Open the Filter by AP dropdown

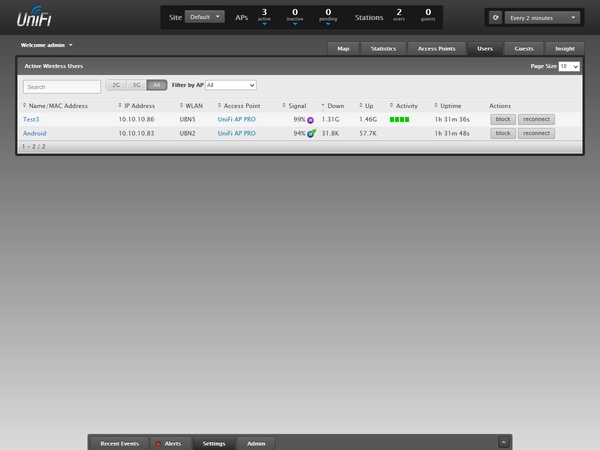(231, 85)
